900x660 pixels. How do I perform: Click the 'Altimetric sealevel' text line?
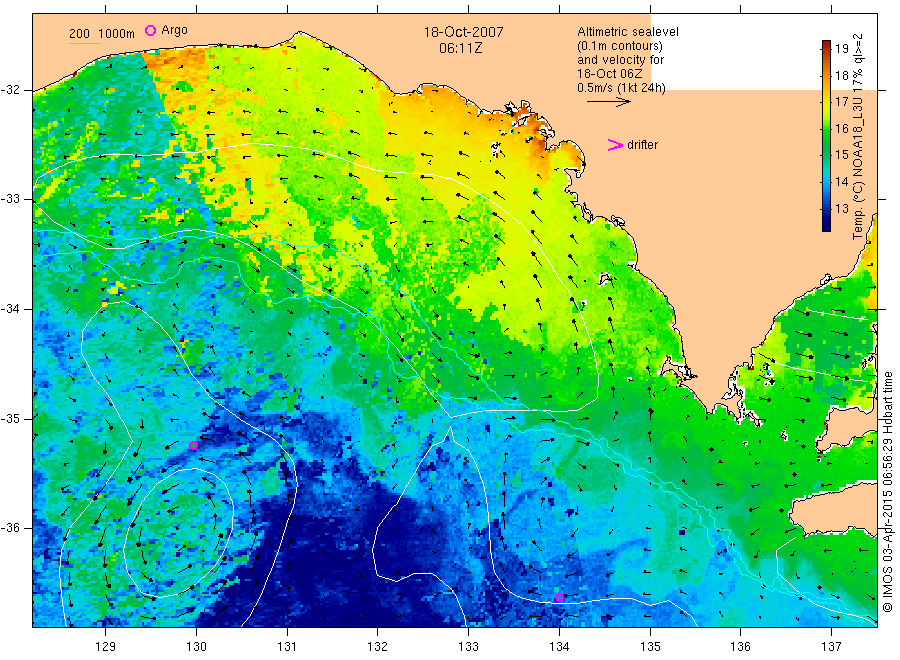coord(628,32)
